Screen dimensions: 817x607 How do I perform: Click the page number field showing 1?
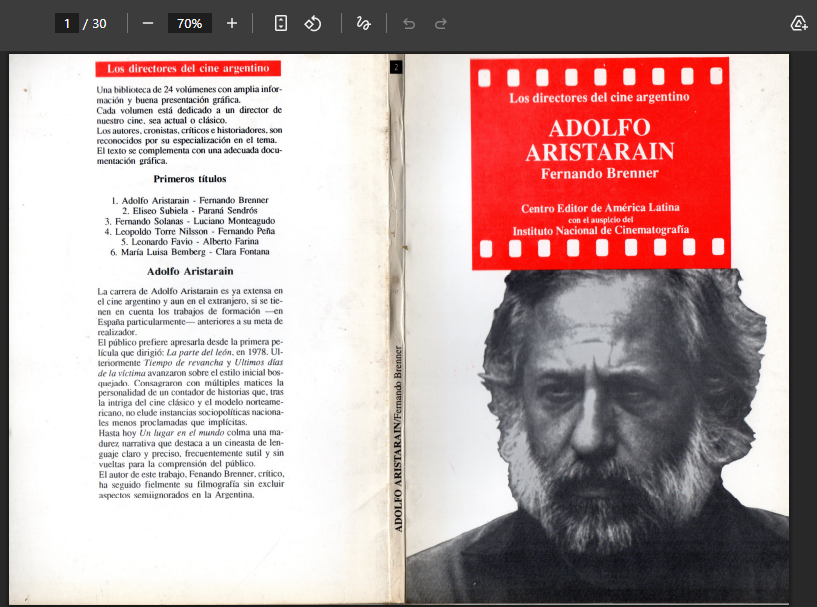coord(67,23)
